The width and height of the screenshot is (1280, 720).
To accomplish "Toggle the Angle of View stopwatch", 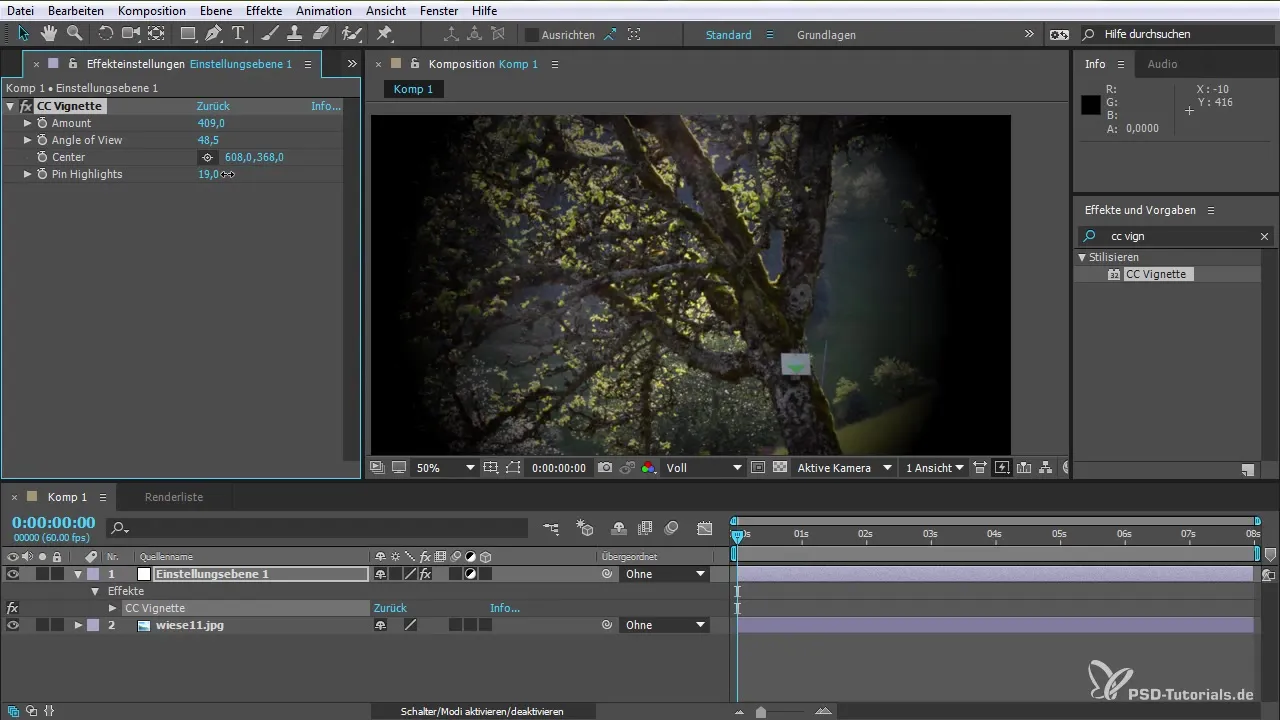I will (42, 140).
